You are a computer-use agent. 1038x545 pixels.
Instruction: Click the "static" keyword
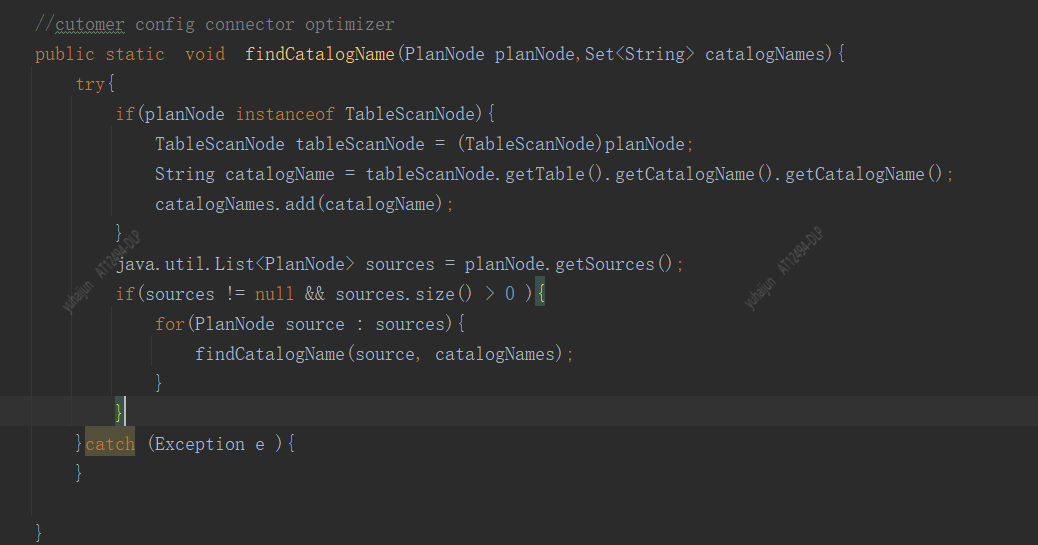(135, 54)
